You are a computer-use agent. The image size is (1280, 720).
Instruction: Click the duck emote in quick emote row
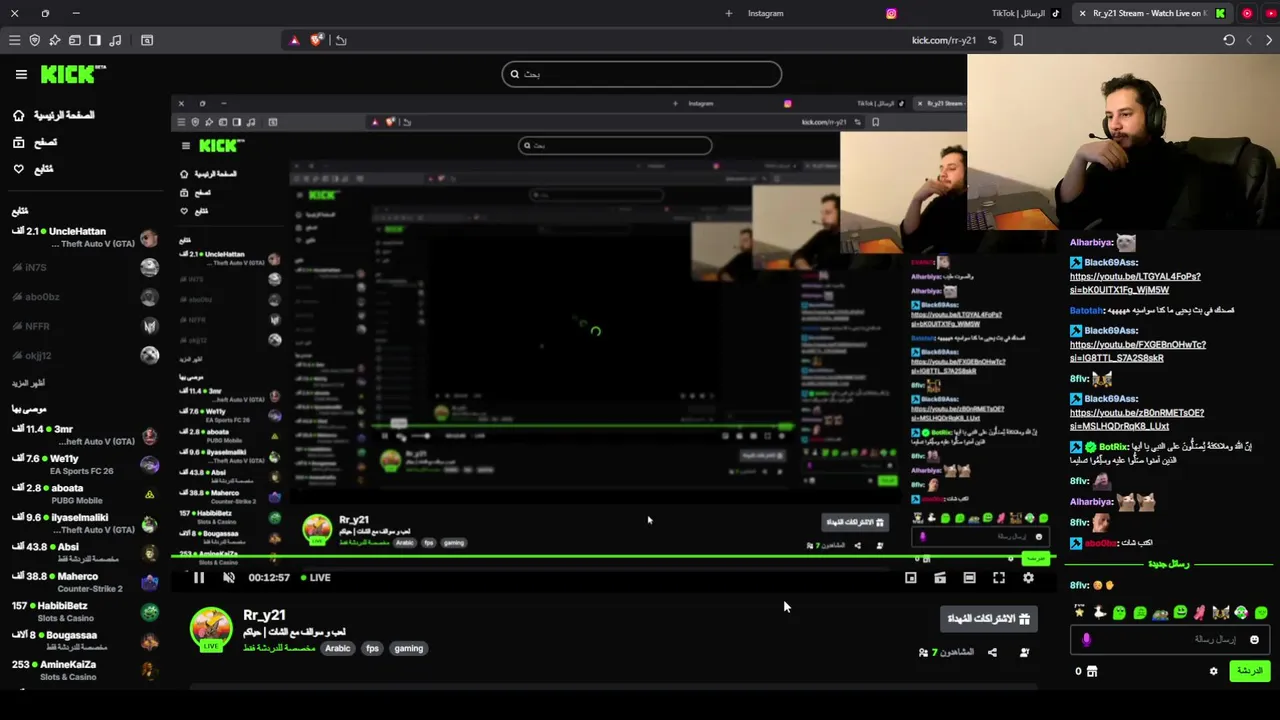coord(1099,612)
